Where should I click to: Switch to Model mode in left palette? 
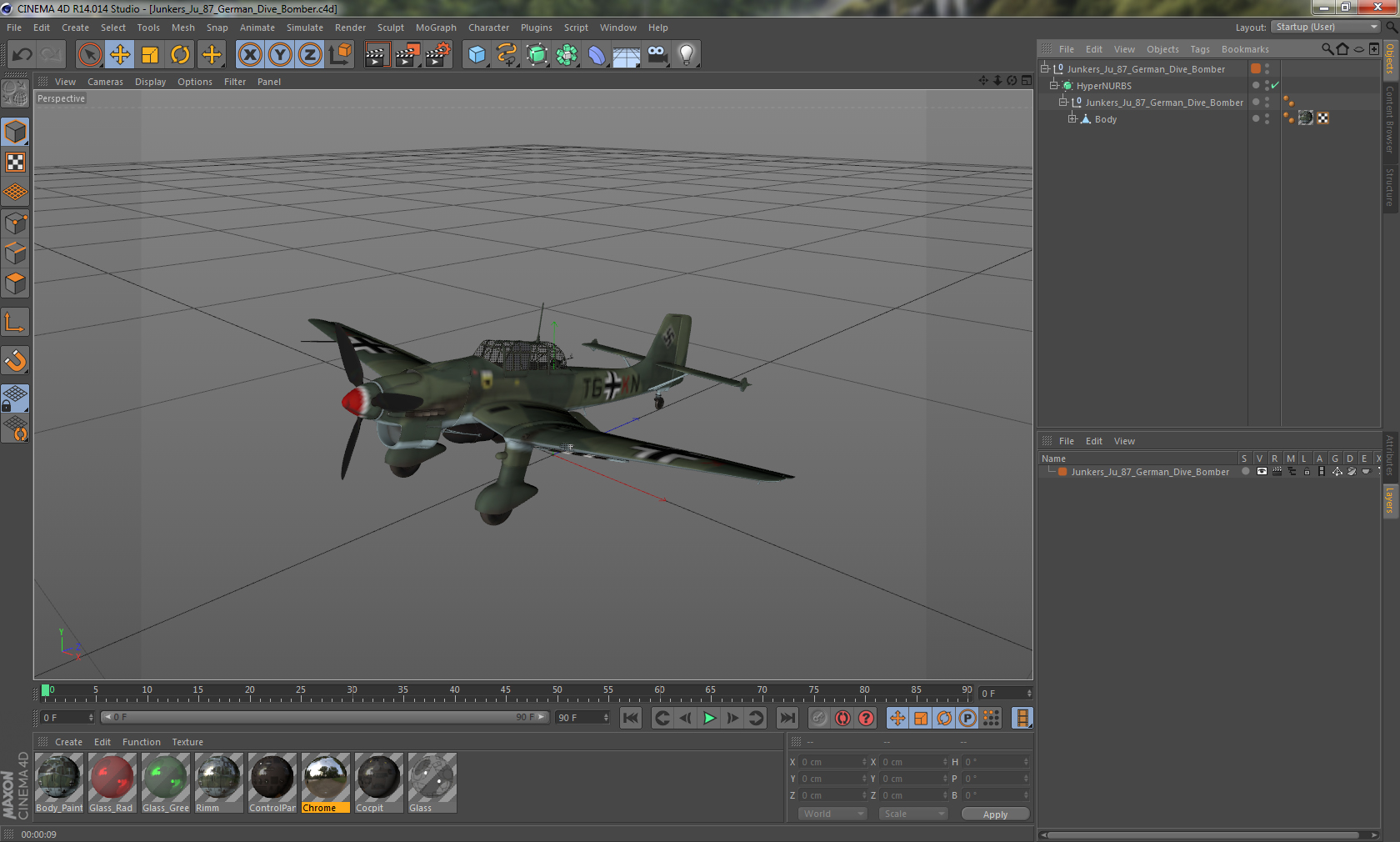pyautogui.click(x=16, y=132)
